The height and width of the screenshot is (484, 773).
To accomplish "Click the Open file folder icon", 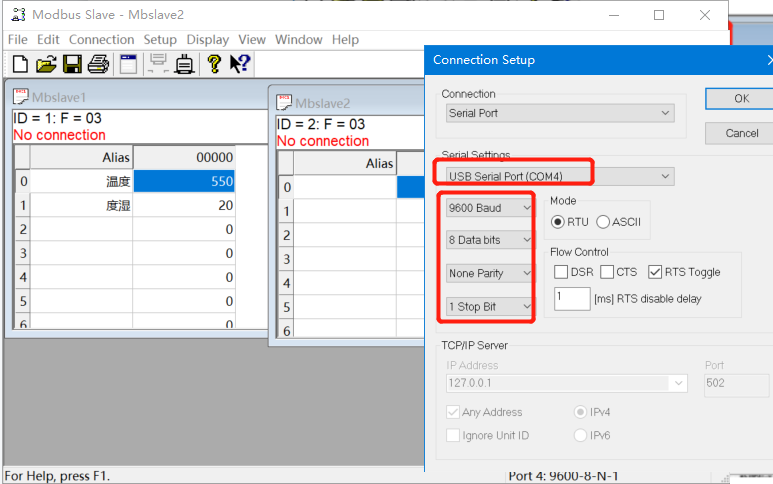I will pos(46,64).
